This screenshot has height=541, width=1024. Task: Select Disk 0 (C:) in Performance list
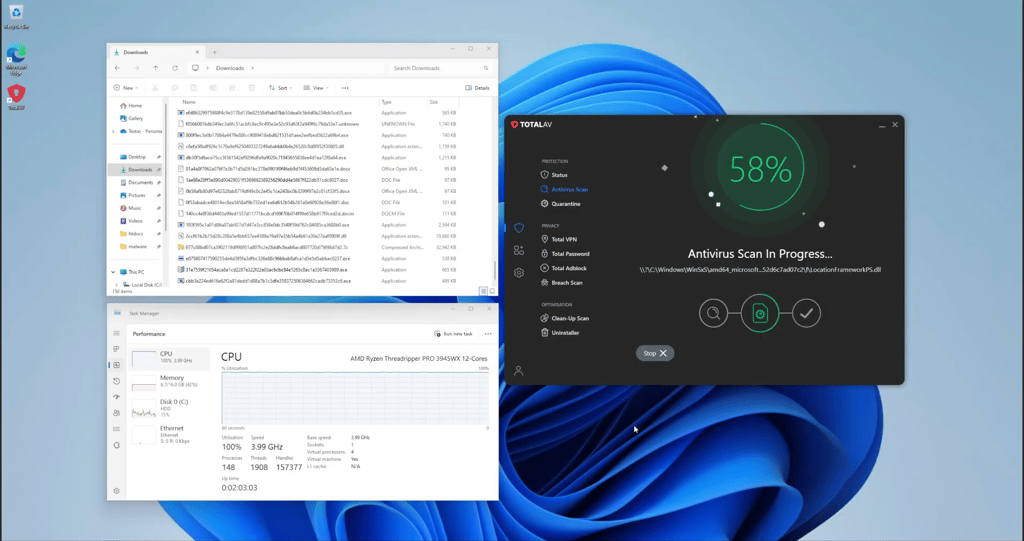[170, 408]
